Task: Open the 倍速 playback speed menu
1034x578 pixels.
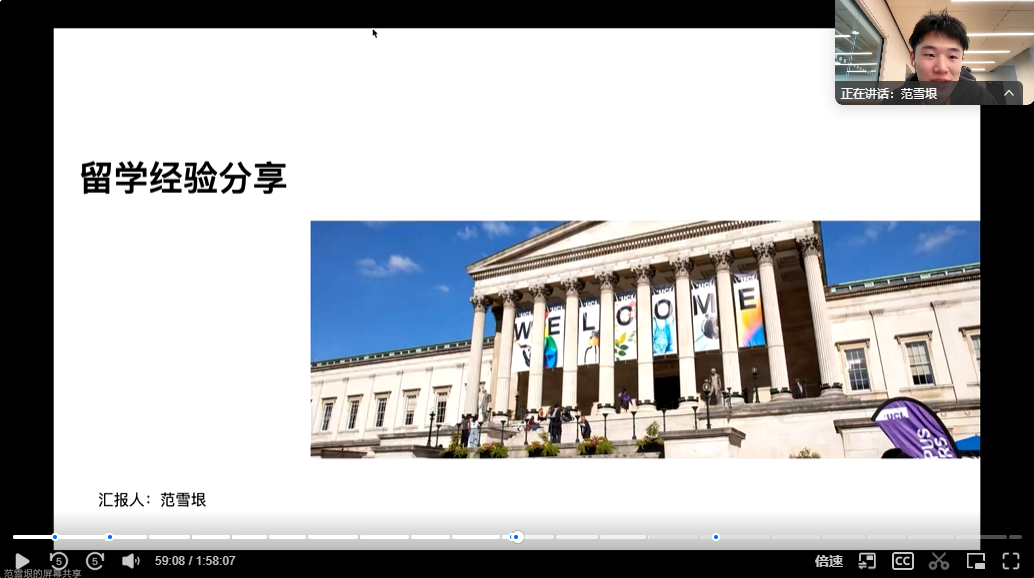Action: [828, 561]
